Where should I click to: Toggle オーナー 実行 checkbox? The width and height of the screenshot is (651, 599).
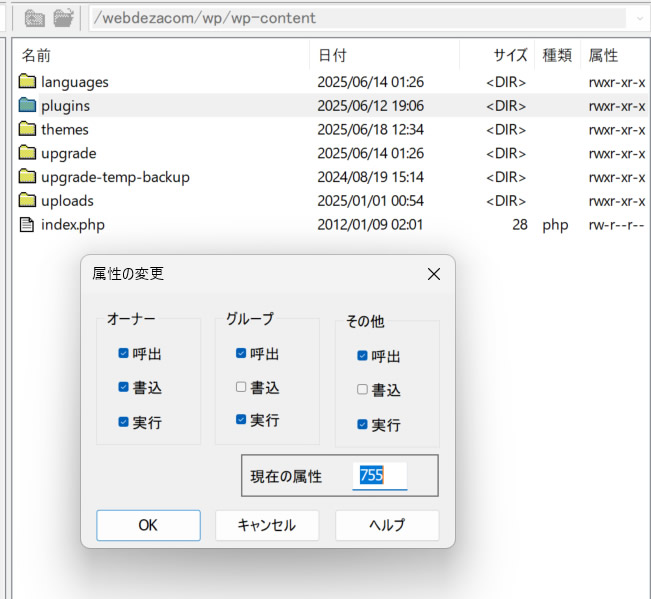123,422
